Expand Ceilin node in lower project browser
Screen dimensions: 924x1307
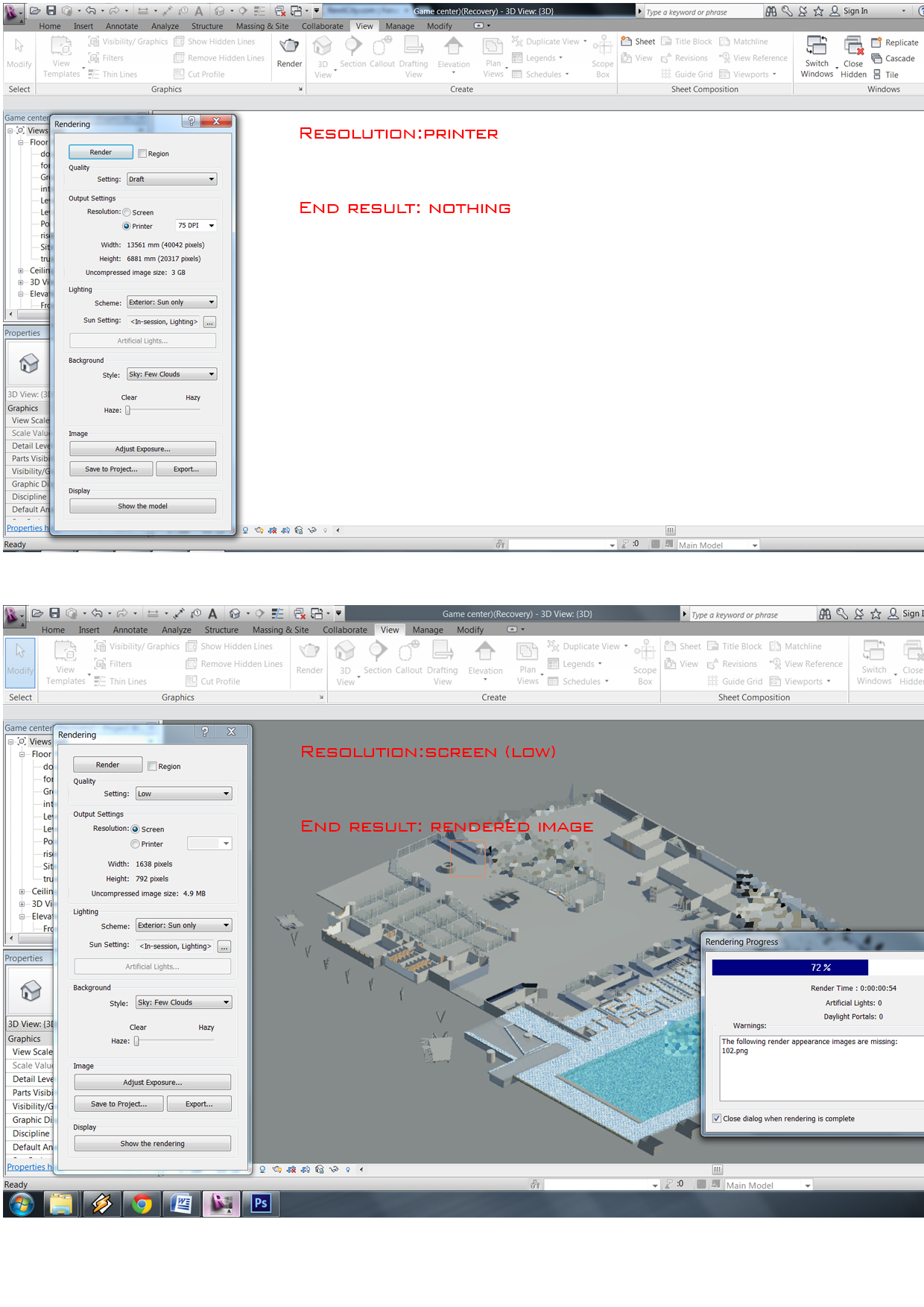point(22,891)
